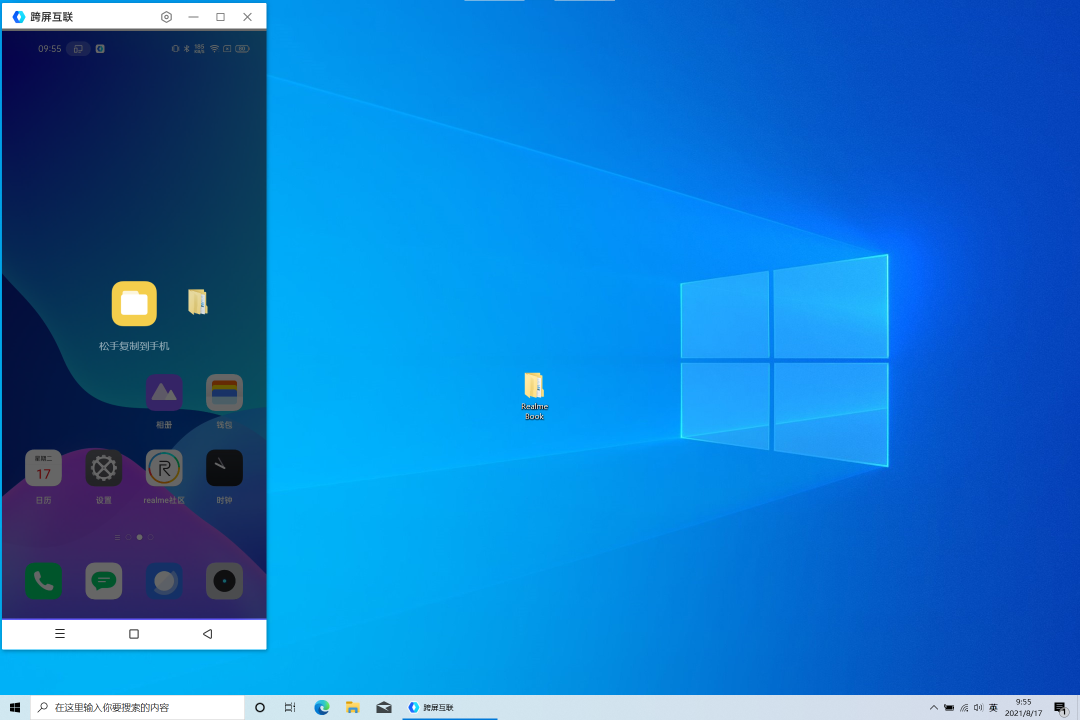
Task: Open settings in the 跨屏互联 title bar
Action: tap(166, 17)
